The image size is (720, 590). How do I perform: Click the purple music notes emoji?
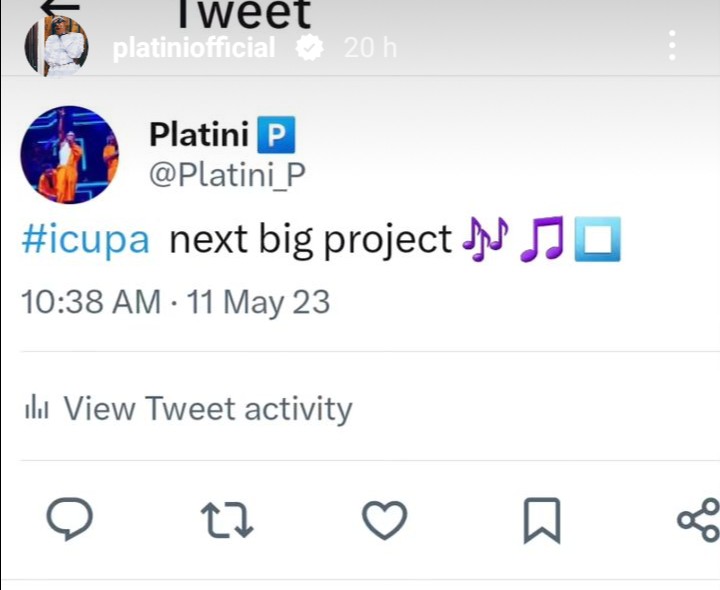click(x=487, y=241)
